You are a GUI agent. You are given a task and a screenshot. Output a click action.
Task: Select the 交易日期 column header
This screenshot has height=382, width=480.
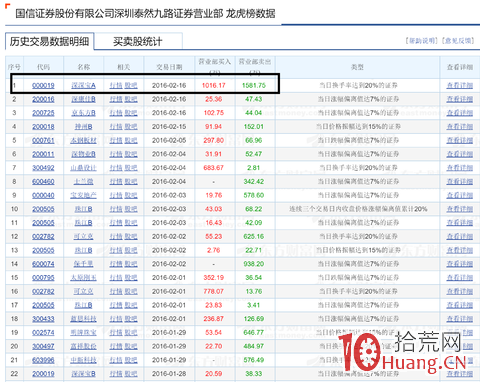coord(169,67)
